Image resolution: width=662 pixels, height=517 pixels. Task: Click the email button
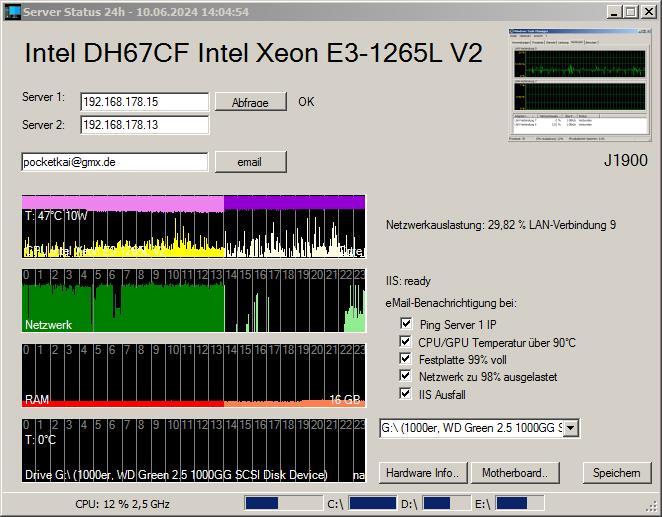point(250,162)
